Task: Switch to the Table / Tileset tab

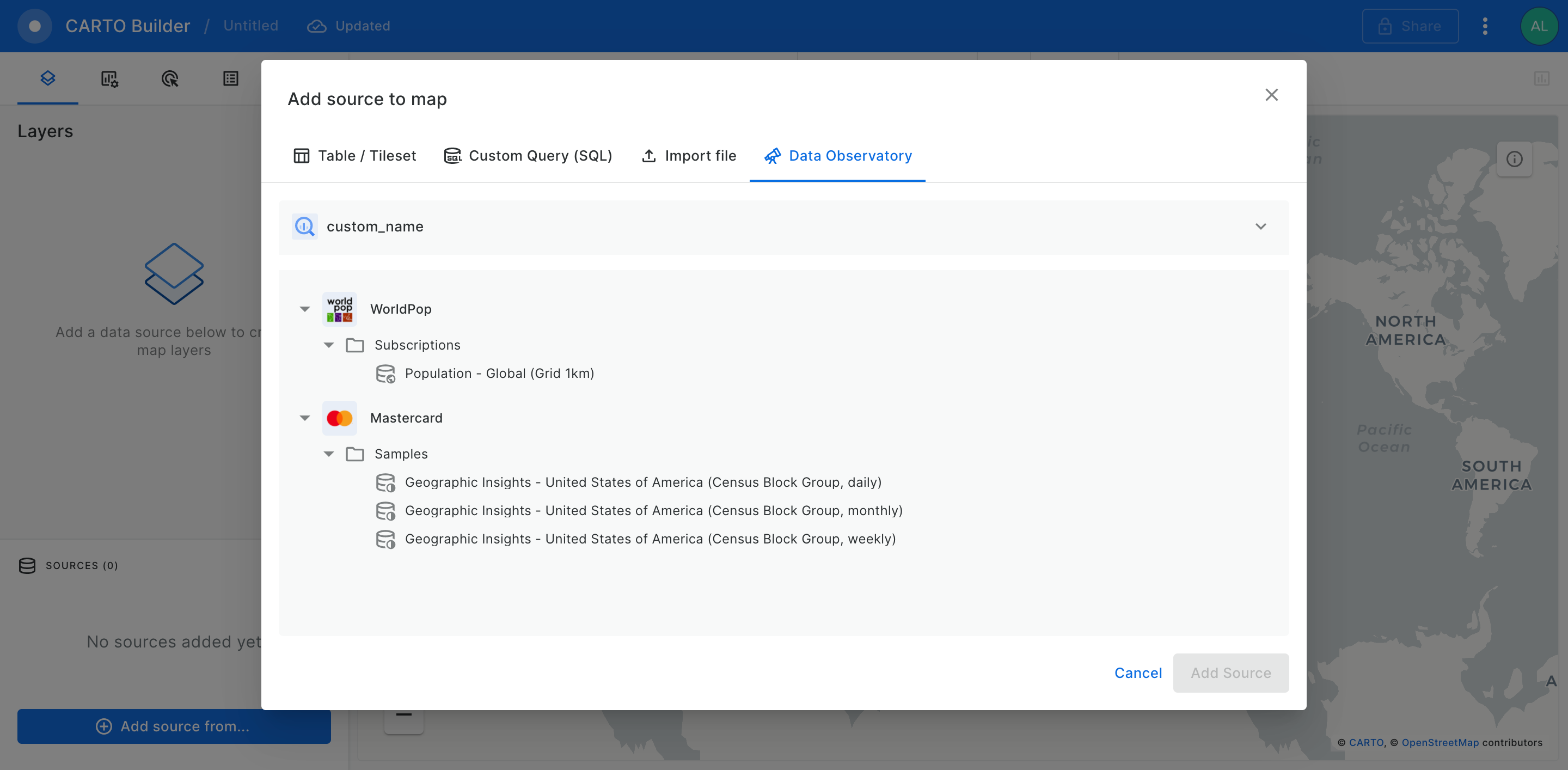Action: pos(355,156)
